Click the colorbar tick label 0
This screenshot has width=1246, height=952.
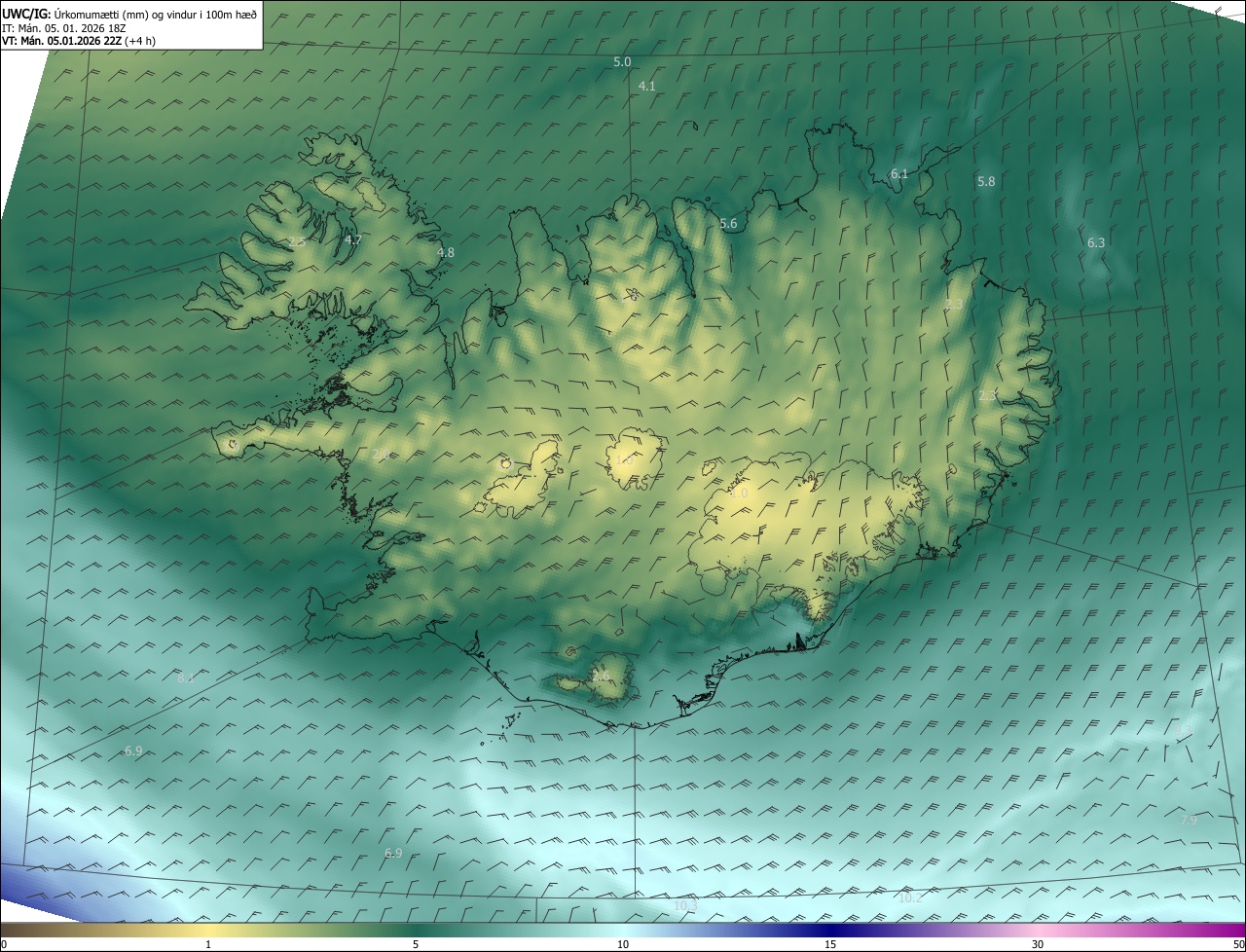(4, 944)
